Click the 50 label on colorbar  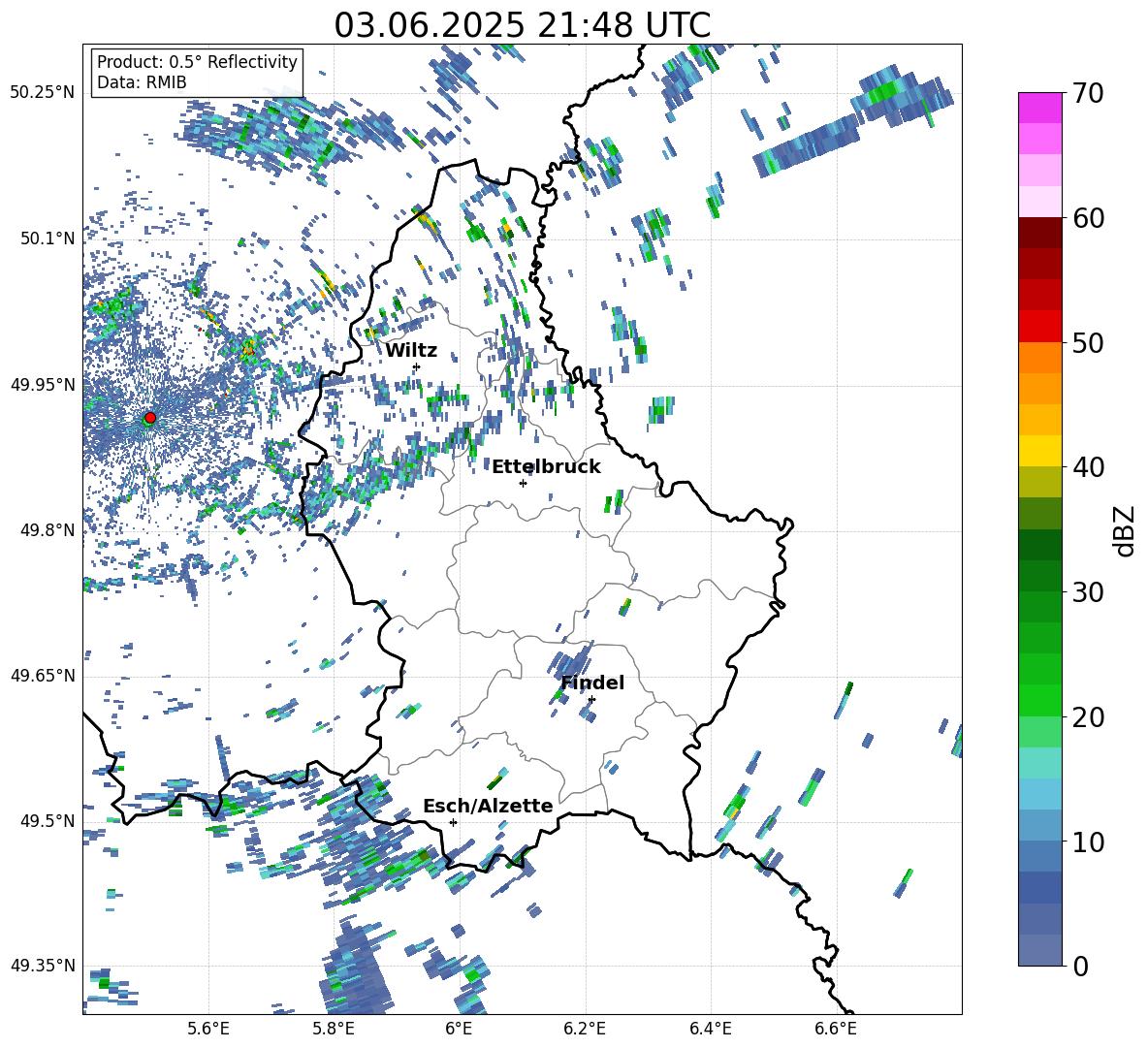[x=1088, y=343]
